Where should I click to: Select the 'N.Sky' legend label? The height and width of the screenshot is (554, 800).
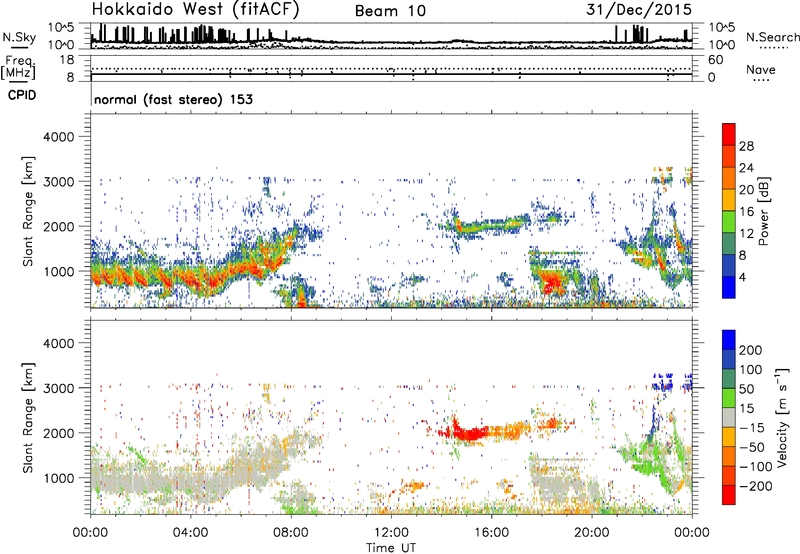(19, 37)
